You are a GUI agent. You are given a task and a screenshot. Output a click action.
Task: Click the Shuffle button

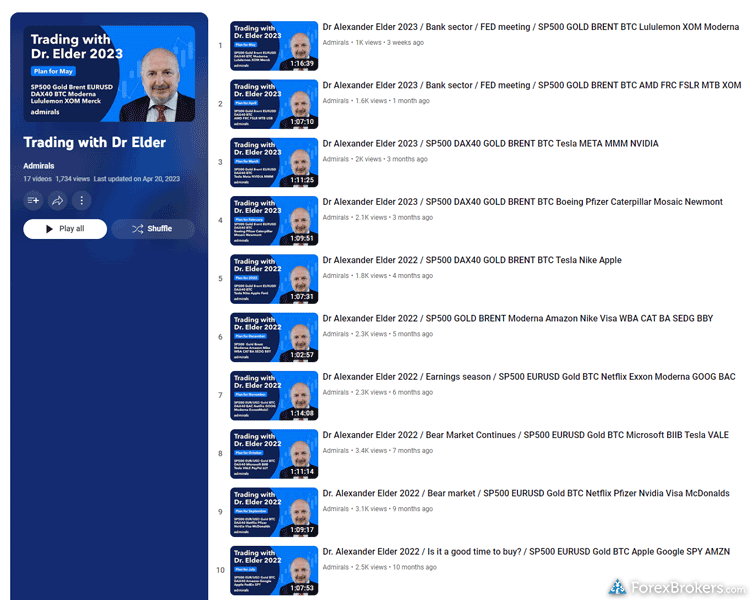tap(153, 229)
